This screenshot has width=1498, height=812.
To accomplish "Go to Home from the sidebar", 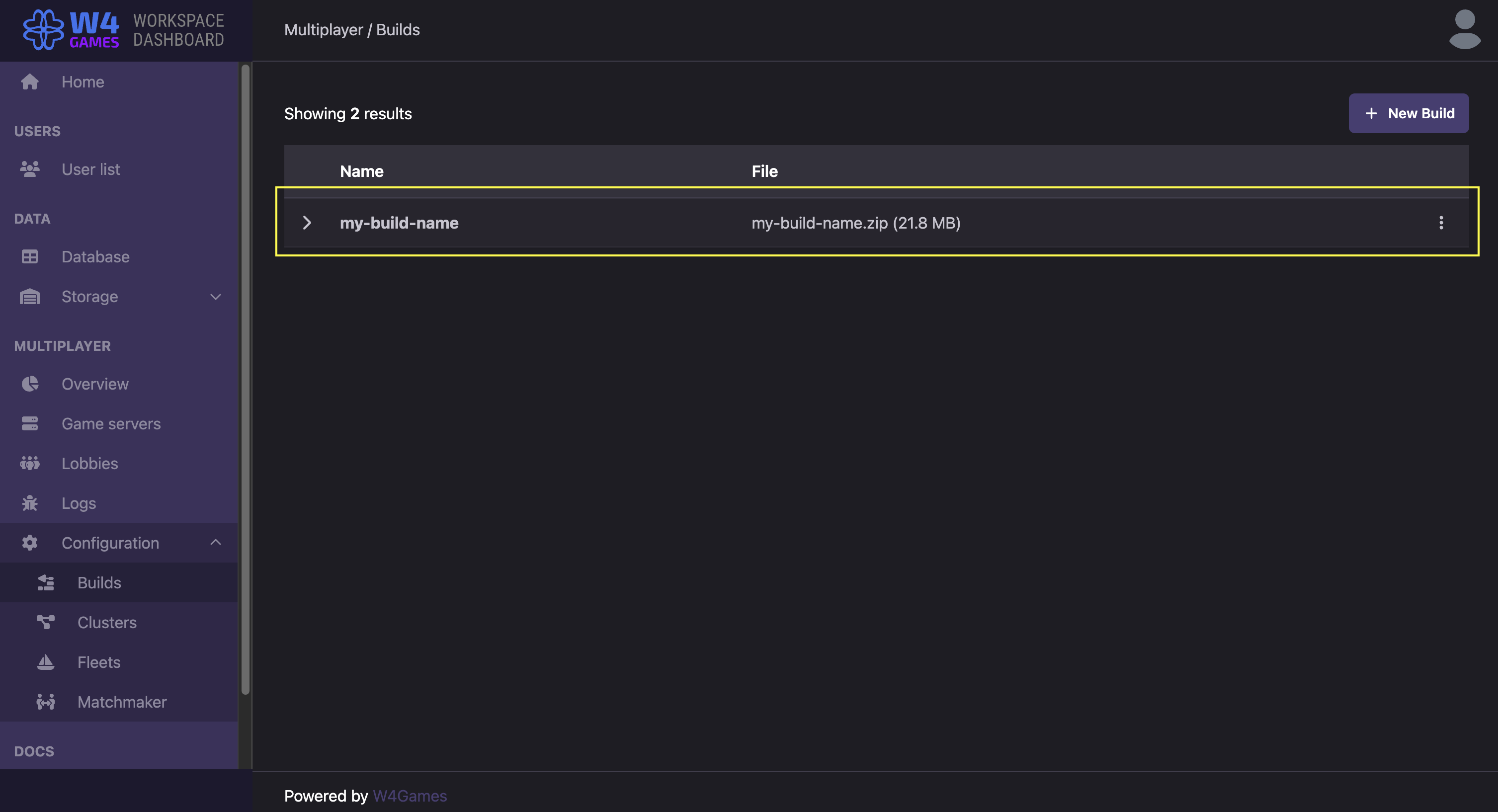I will click(x=83, y=81).
